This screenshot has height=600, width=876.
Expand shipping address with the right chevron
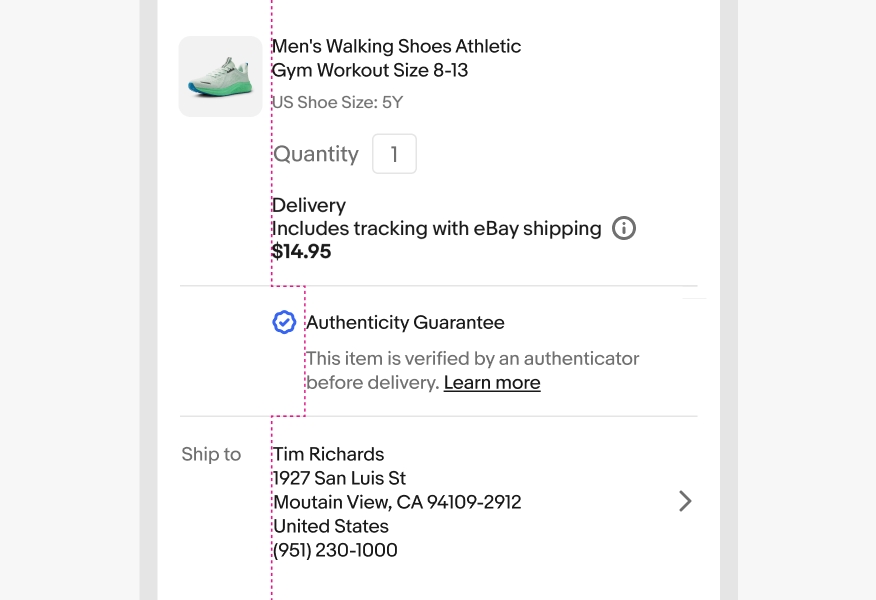click(685, 501)
